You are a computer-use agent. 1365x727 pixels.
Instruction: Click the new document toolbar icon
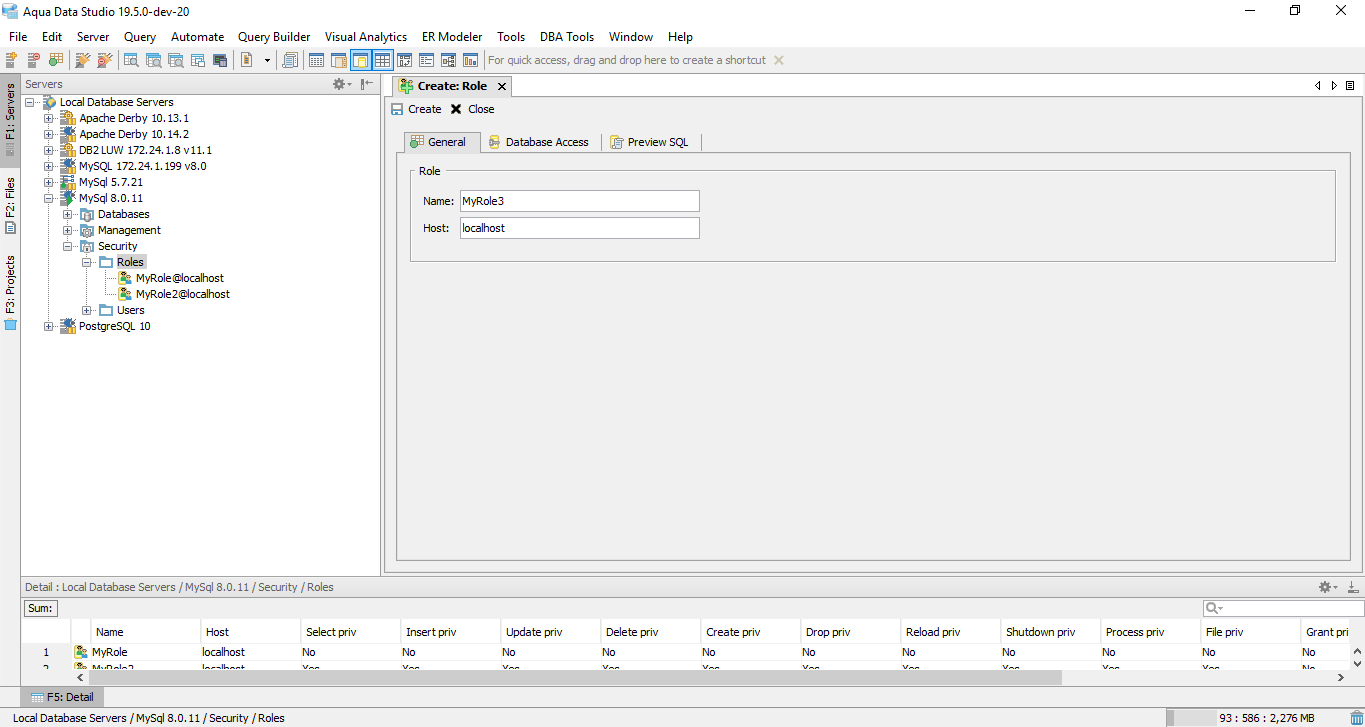pyautogui.click(x=247, y=60)
